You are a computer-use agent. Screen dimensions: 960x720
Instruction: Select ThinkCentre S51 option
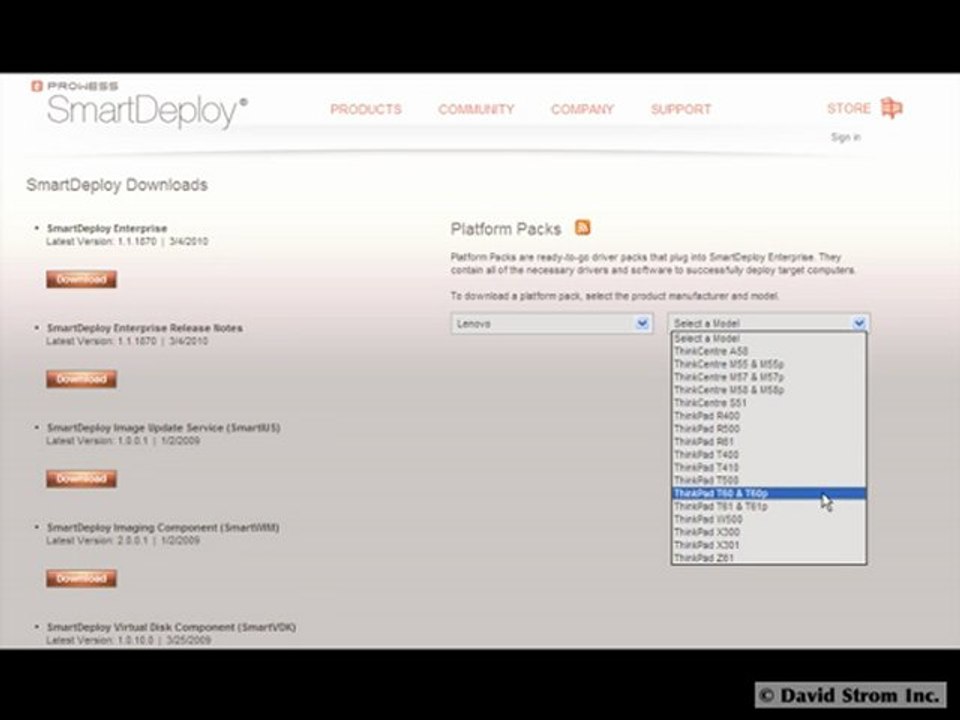pyautogui.click(x=769, y=403)
